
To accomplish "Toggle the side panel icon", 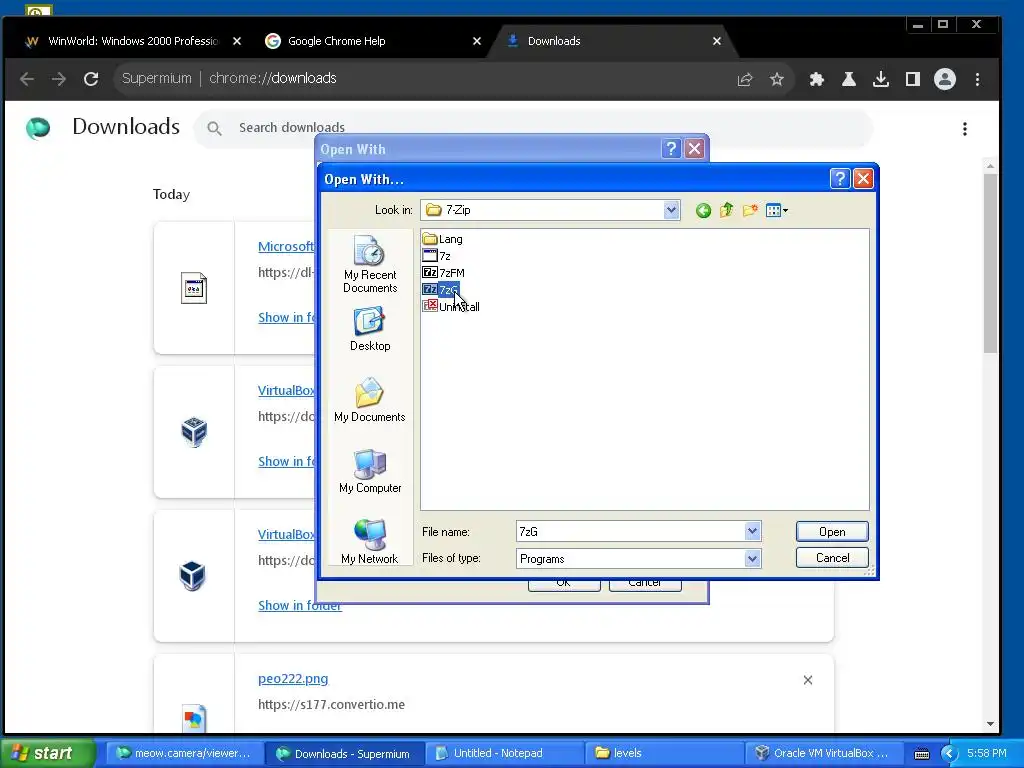I will [x=912, y=80].
